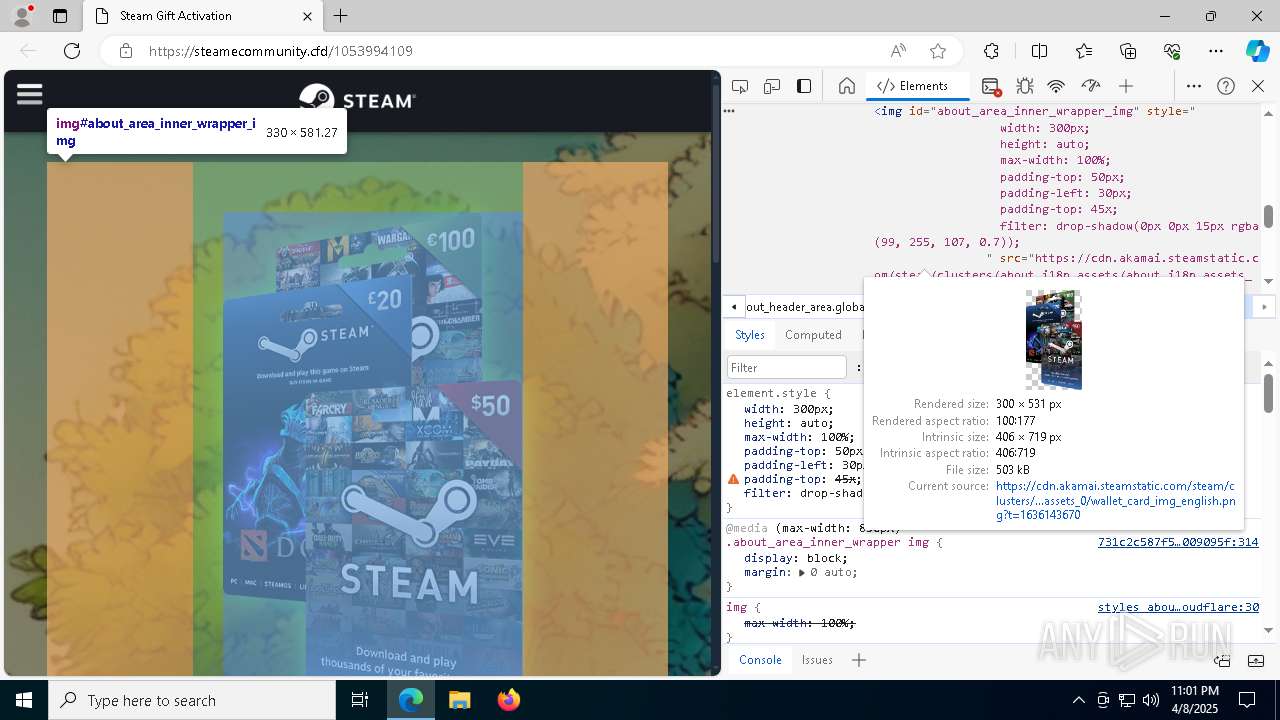Viewport: 1280px width, 720px height.
Task: Open the wallet_card_img_english.png source link
Action: pyautogui.click(x=1115, y=501)
